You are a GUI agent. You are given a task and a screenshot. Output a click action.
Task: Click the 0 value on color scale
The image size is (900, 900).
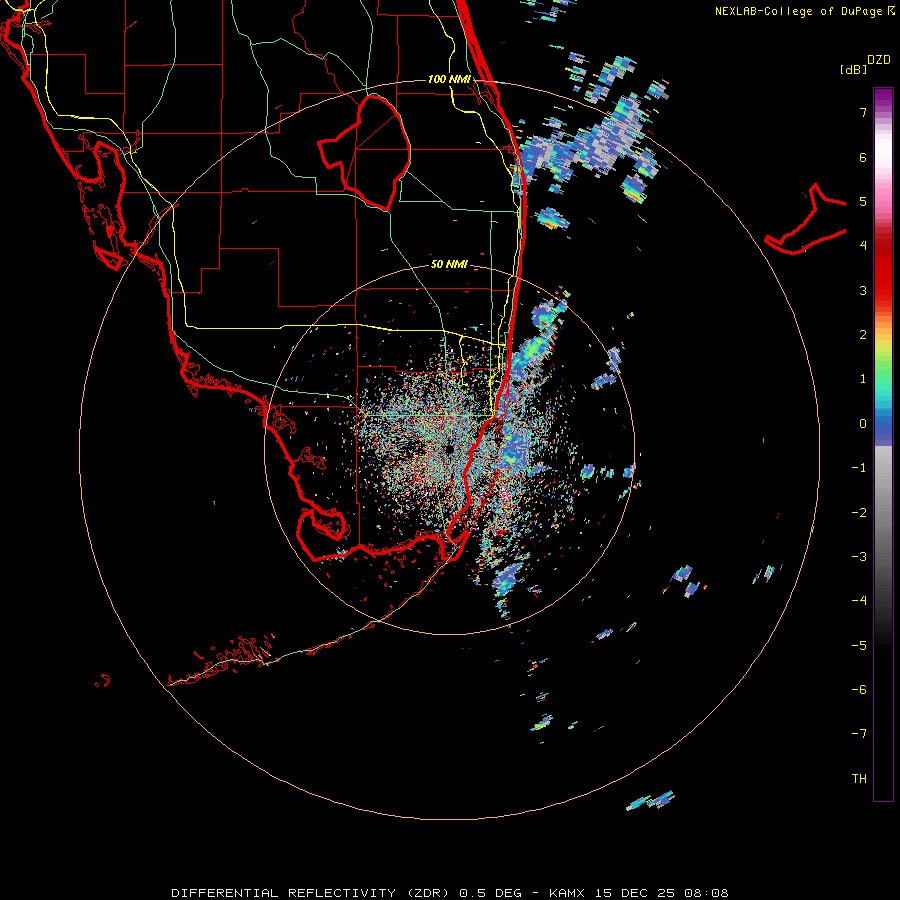tap(863, 424)
